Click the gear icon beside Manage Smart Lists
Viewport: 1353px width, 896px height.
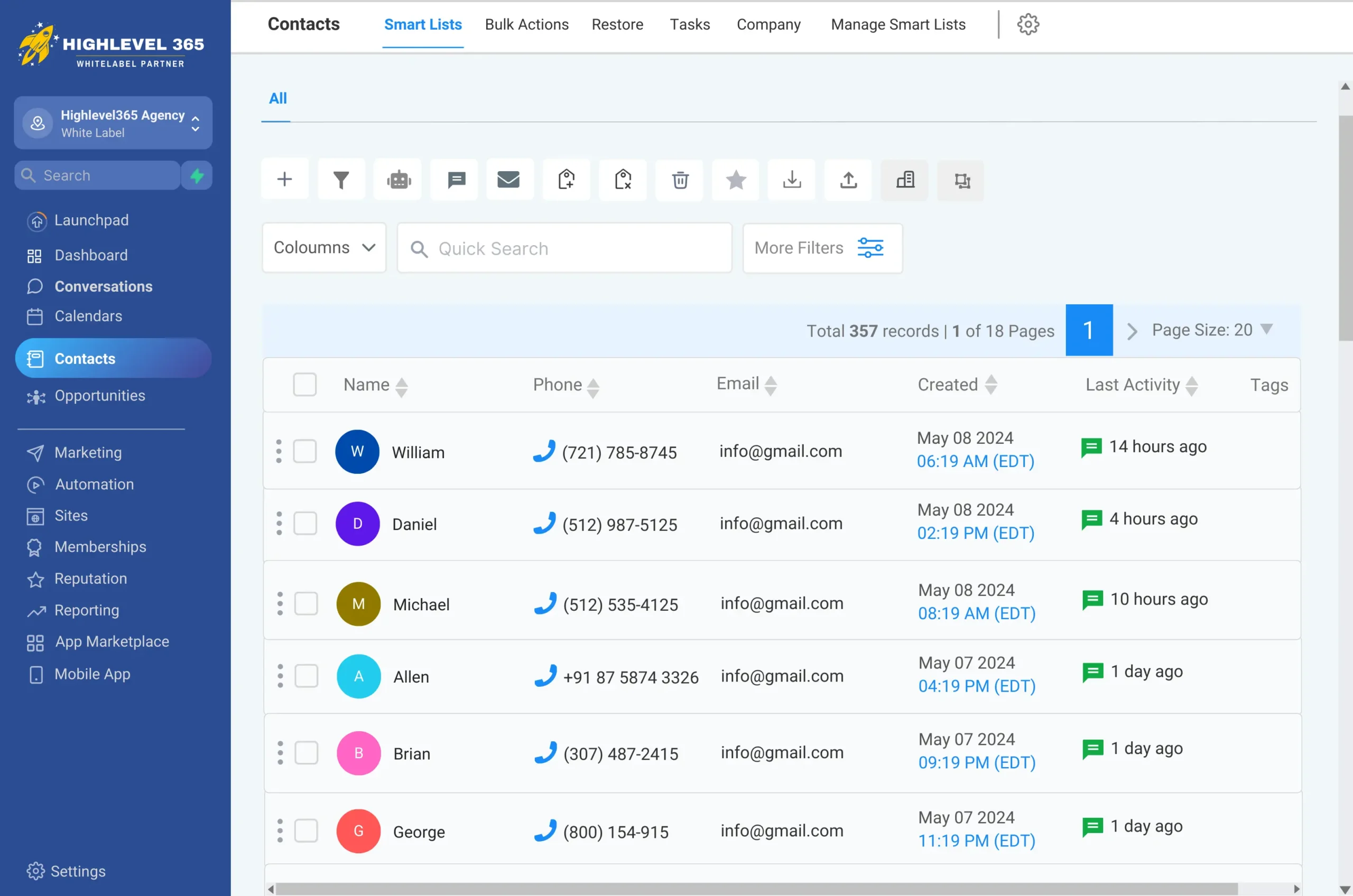click(1028, 25)
